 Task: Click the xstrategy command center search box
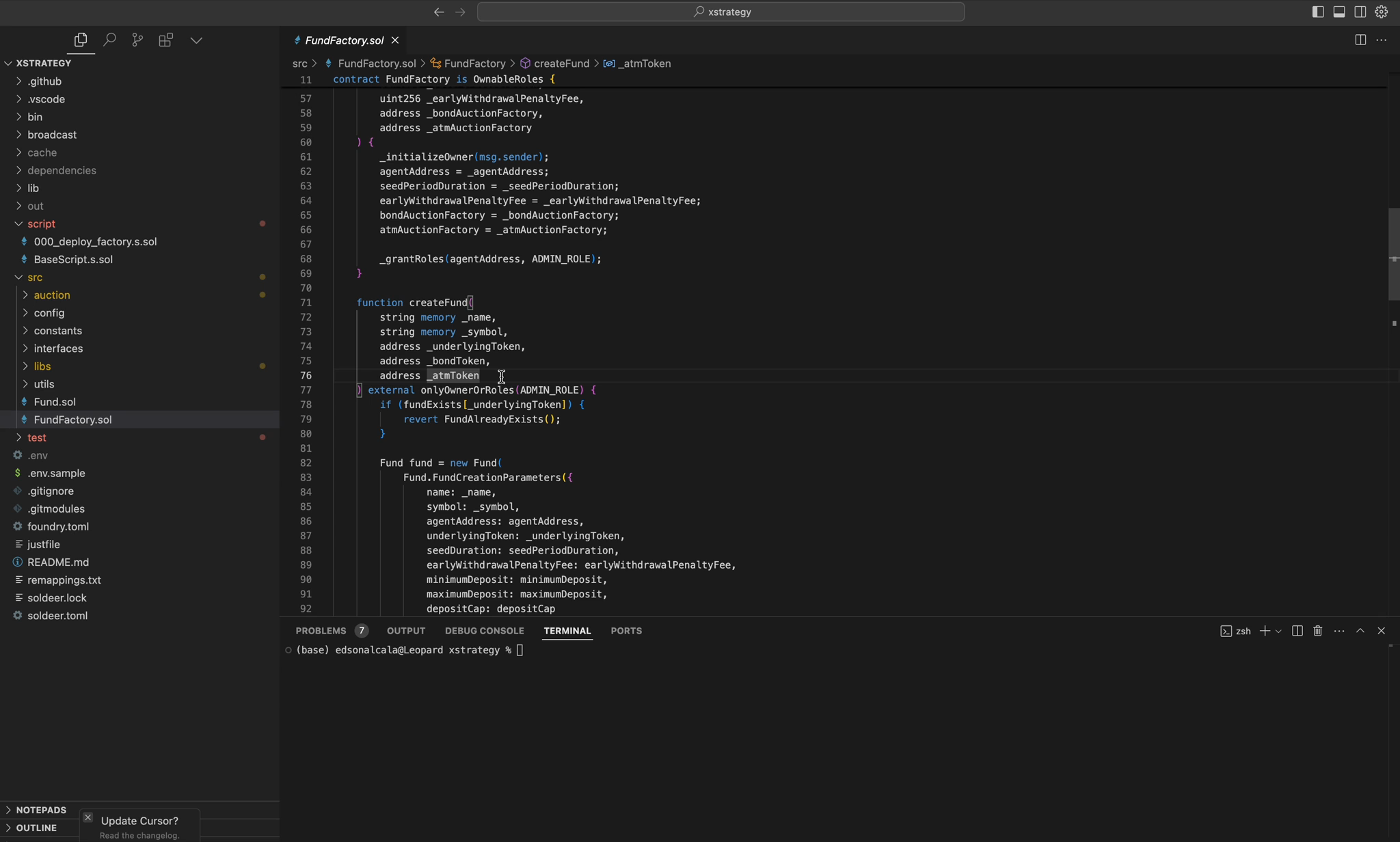(x=721, y=12)
